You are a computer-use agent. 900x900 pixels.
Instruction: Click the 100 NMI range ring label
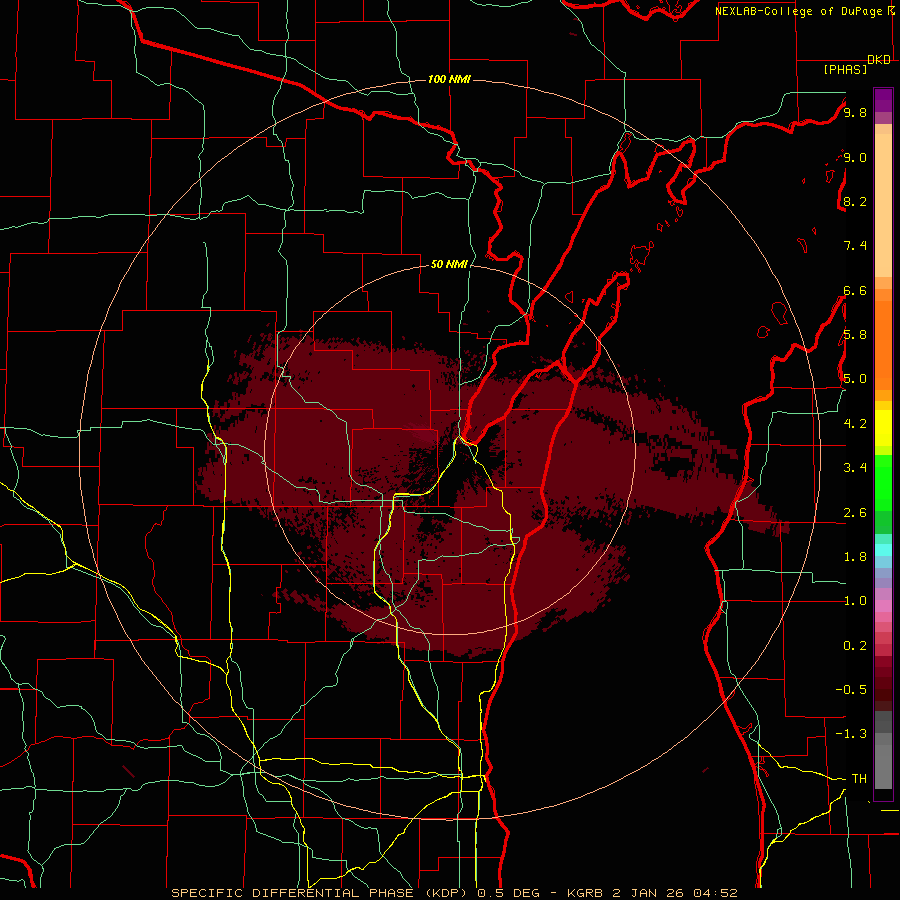[x=449, y=79]
